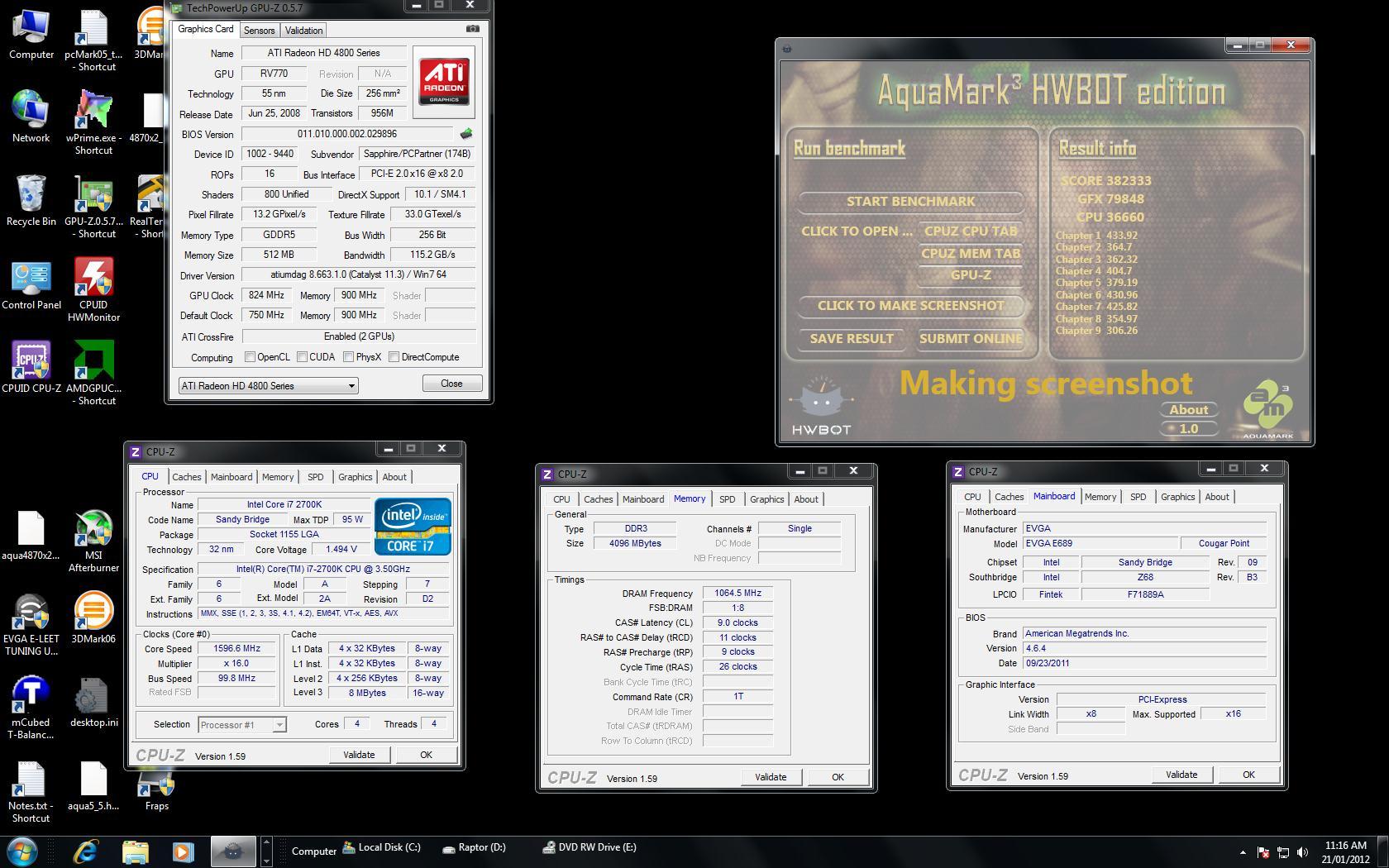The width and height of the screenshot is (1389, 868).
Task: Open desktop.ini file icon
Action: coord(93,703)
